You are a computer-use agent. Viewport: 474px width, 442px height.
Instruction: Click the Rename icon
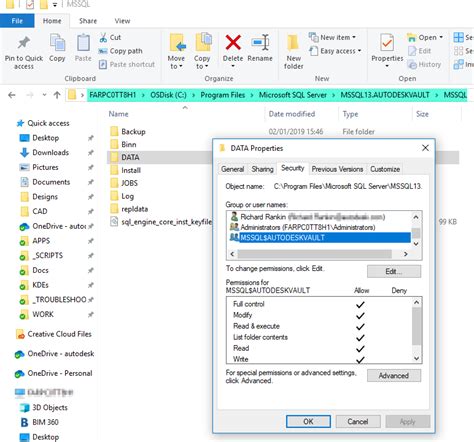260,43
